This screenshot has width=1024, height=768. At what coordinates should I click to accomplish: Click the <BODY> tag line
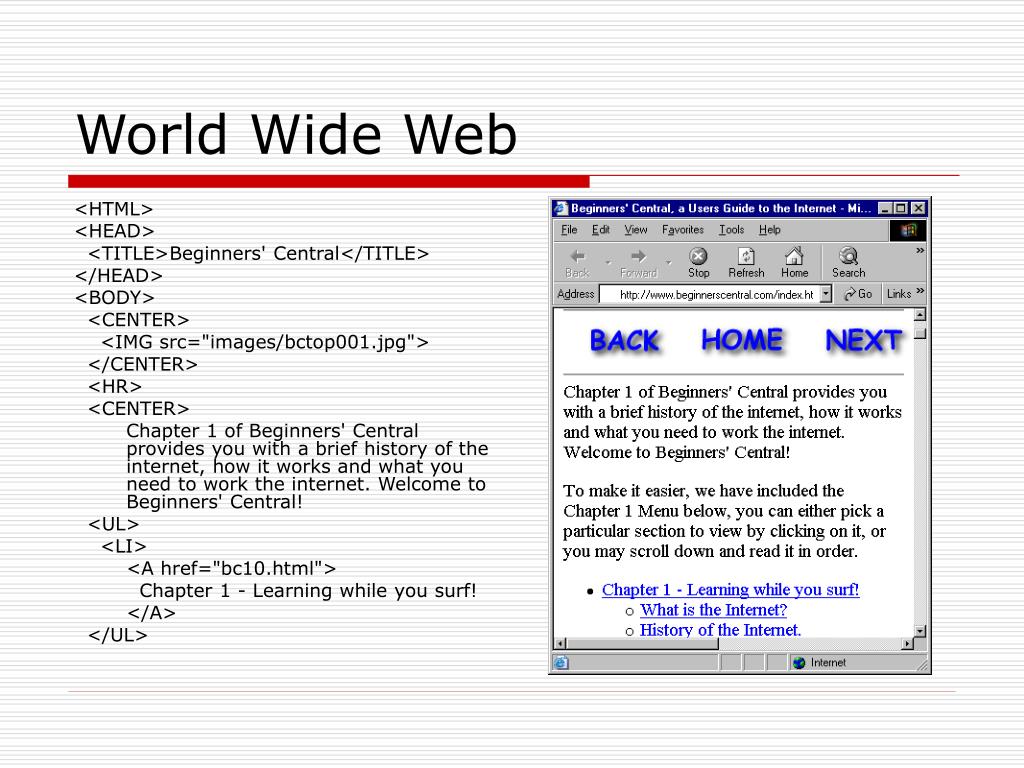115,298
